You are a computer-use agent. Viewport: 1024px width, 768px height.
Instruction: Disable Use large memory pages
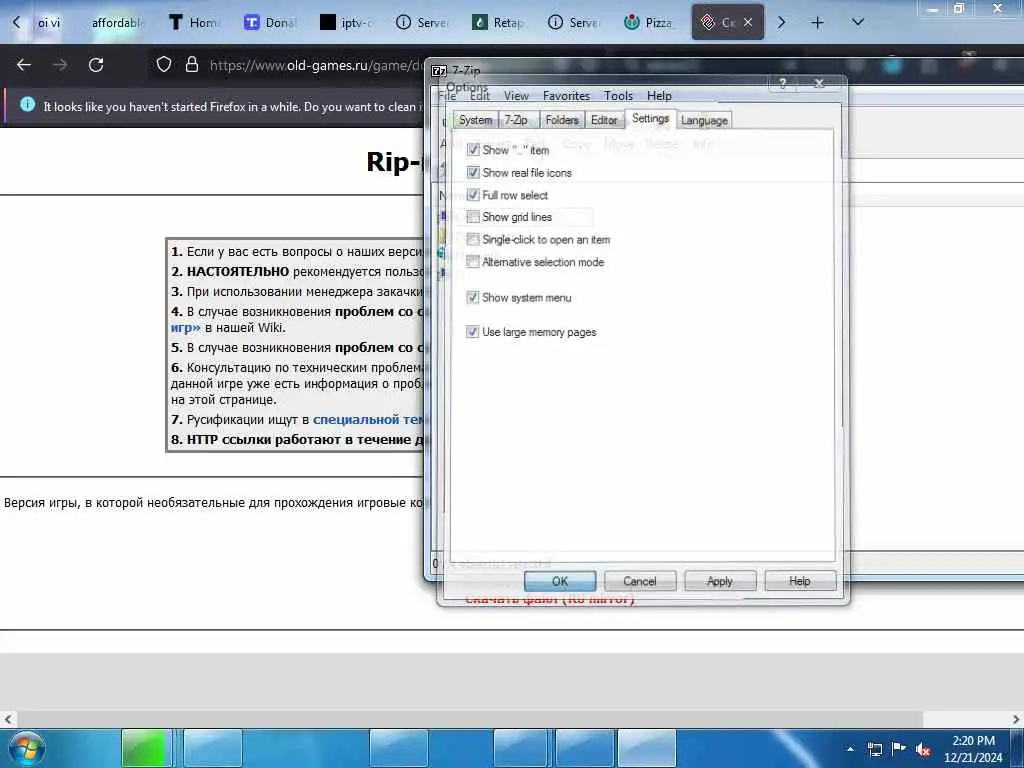coord(473,332)
